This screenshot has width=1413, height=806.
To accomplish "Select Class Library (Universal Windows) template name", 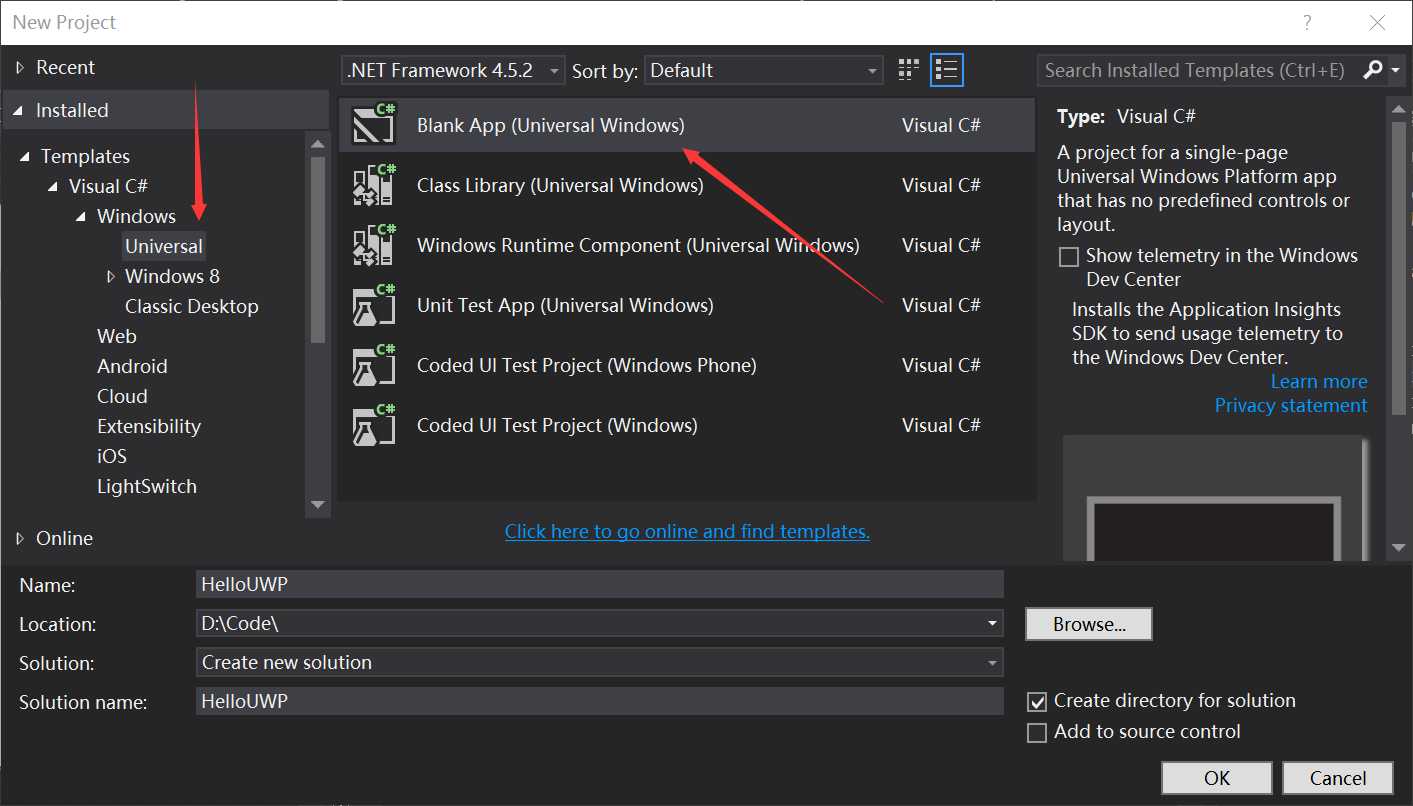I will click(x=560, y=185).
